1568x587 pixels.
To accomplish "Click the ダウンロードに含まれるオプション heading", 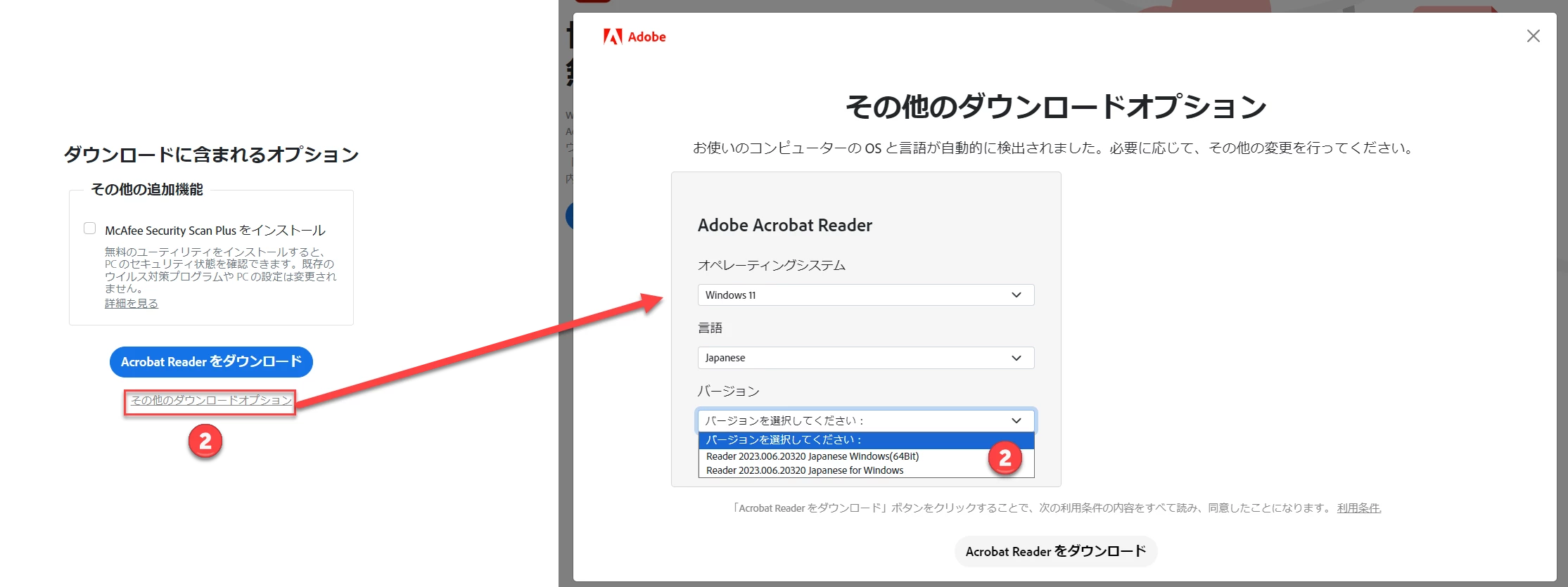I will [212, 155].
